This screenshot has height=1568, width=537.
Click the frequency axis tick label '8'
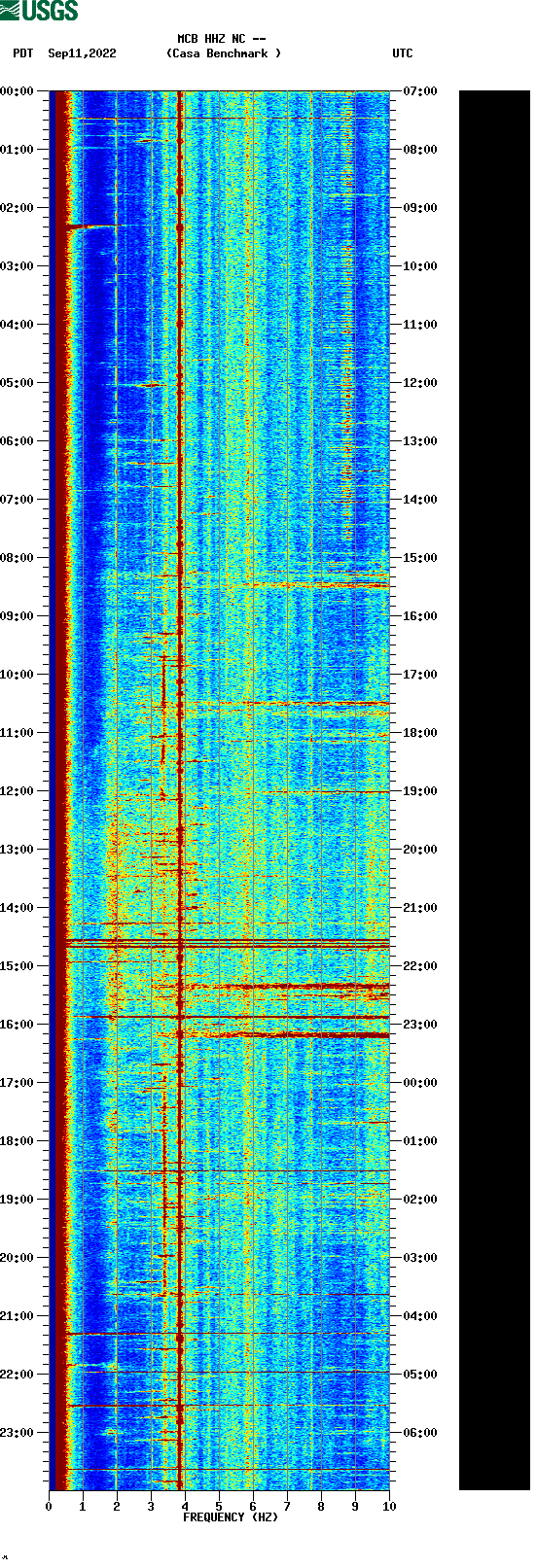[x=321, y=1507]
